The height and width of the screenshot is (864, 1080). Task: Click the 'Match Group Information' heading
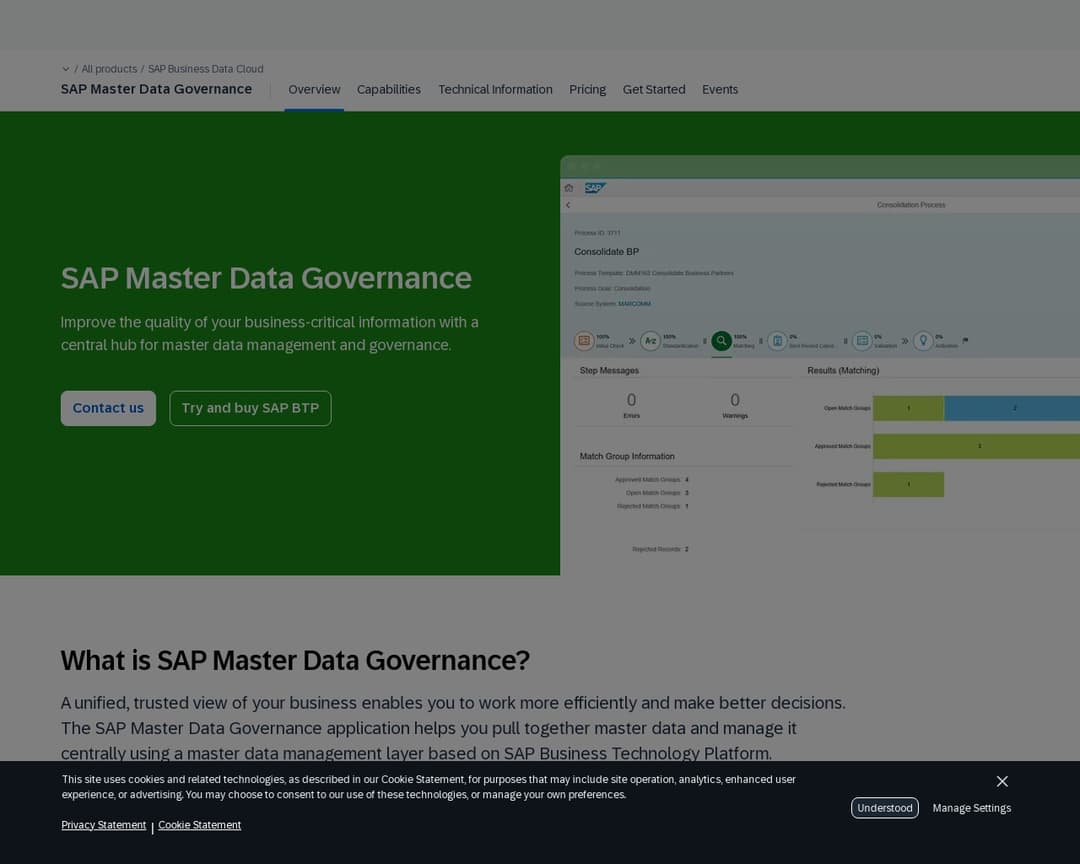click(627, 456)
